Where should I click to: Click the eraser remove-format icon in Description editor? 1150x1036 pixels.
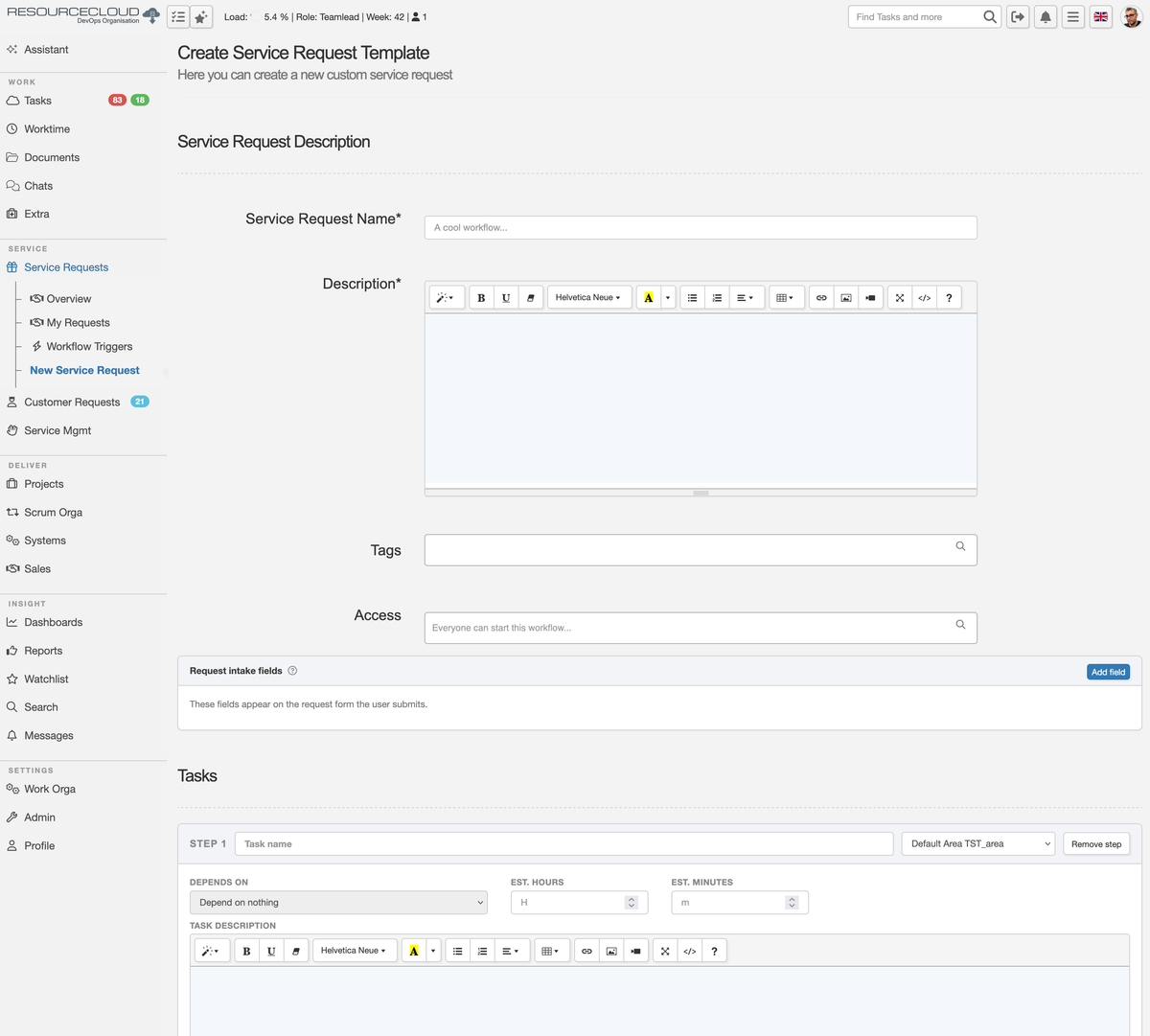(x=531, y=298)
